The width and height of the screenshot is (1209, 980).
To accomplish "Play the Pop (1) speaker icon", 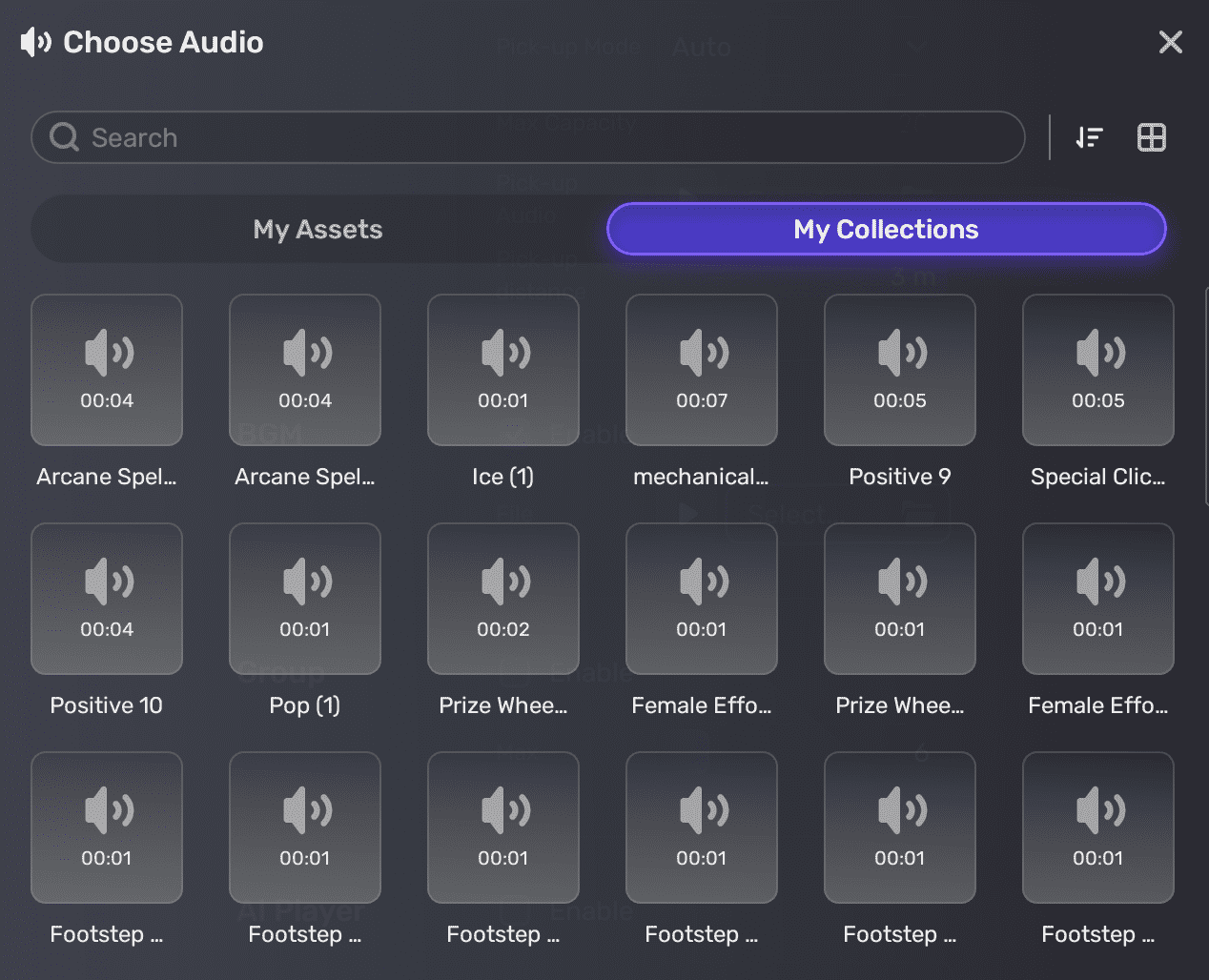I will [x=304, y=582].
